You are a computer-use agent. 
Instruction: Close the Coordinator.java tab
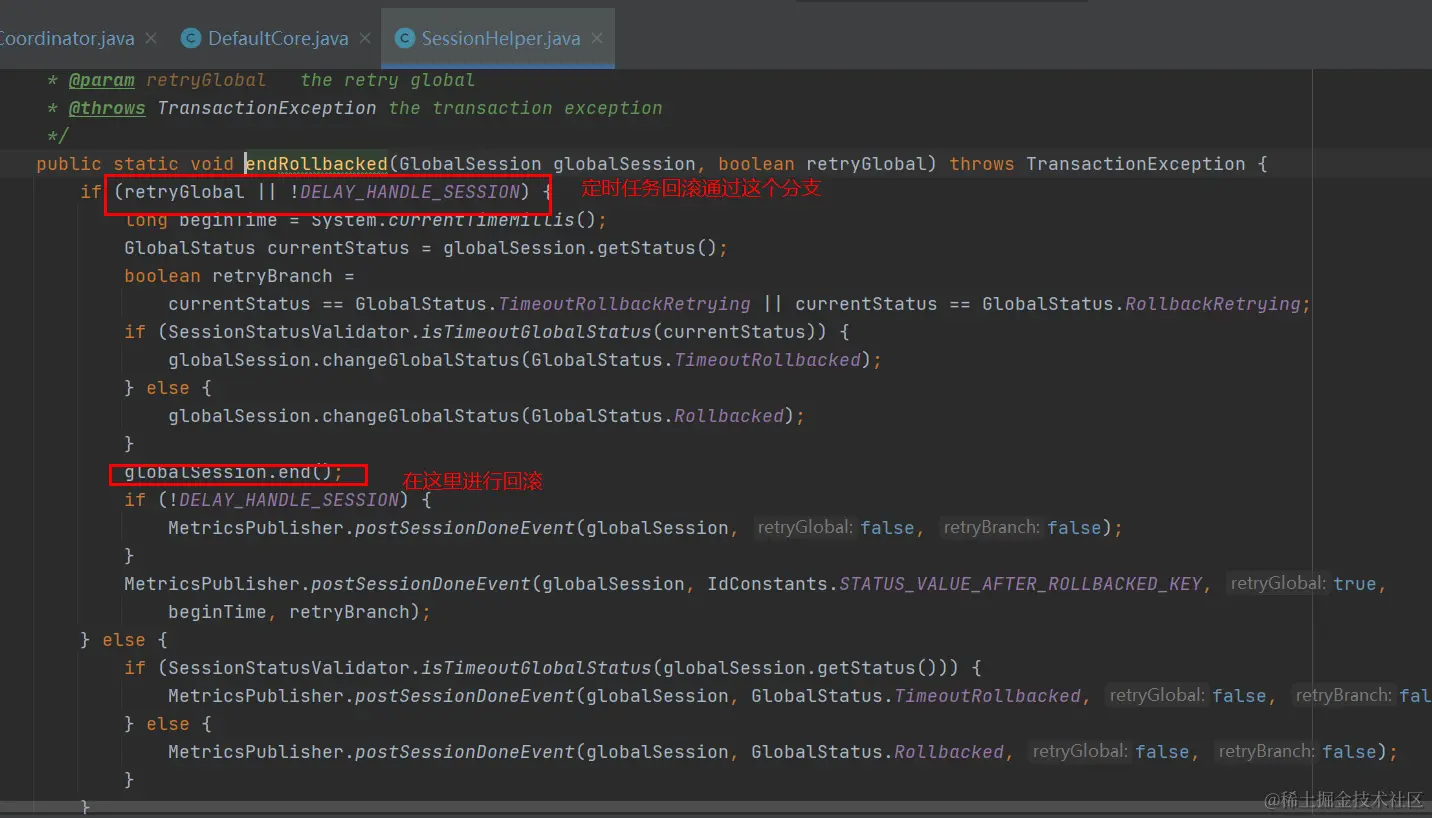[x=151, y=39]
